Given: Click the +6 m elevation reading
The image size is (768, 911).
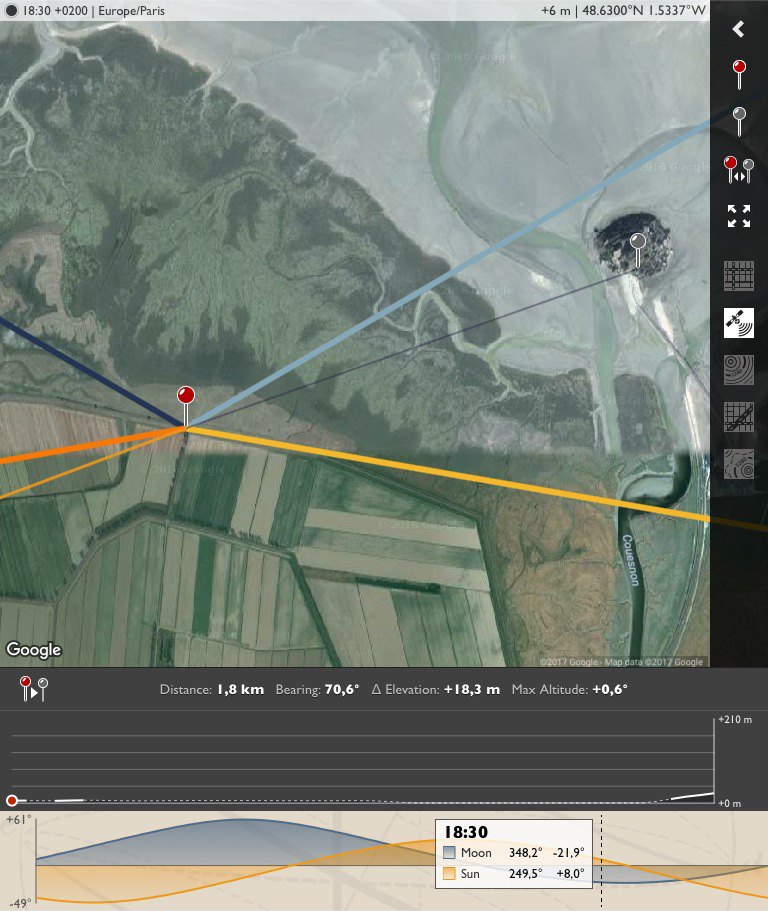Looking at the screenshot, I should (x=555, y=10).
